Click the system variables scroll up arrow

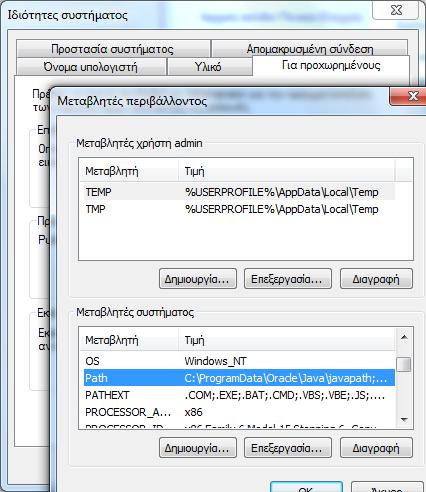tap(404, 337)
